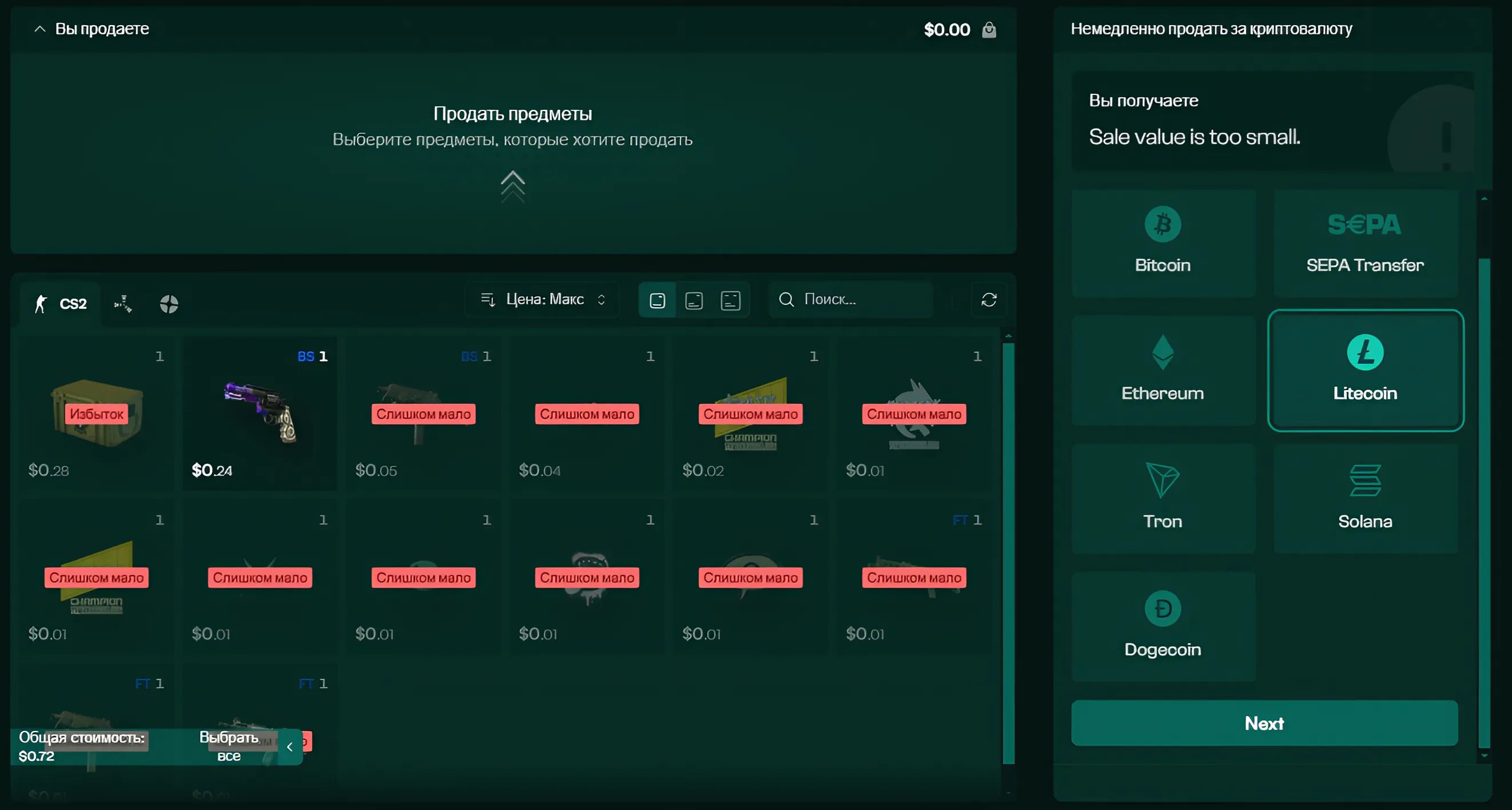This screenshot has height=810, width=1512.
Task: Choose Solana as the payout method
Action: click(1365, 499)
